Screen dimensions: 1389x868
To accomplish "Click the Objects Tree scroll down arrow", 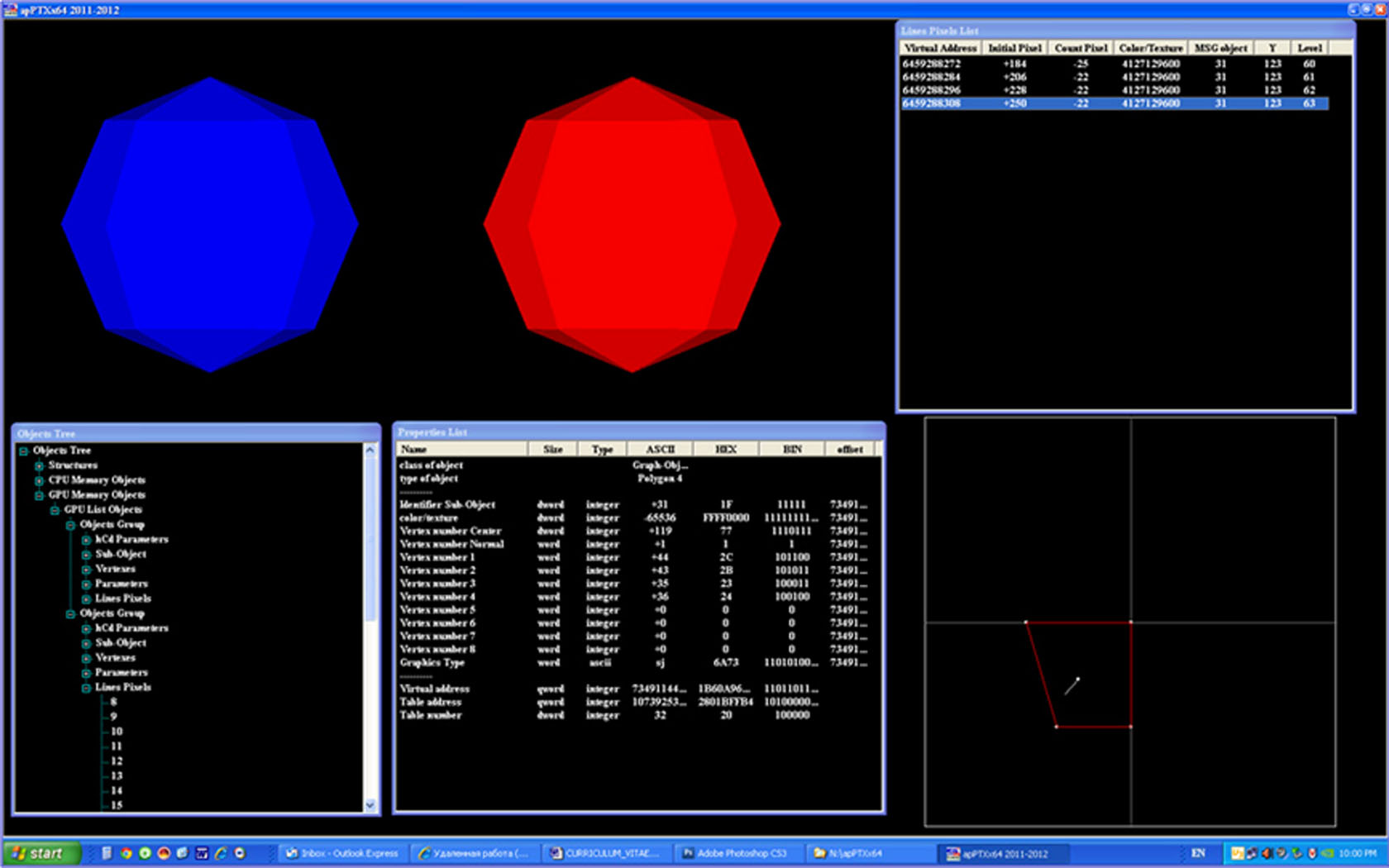I will tap(370, 805).
